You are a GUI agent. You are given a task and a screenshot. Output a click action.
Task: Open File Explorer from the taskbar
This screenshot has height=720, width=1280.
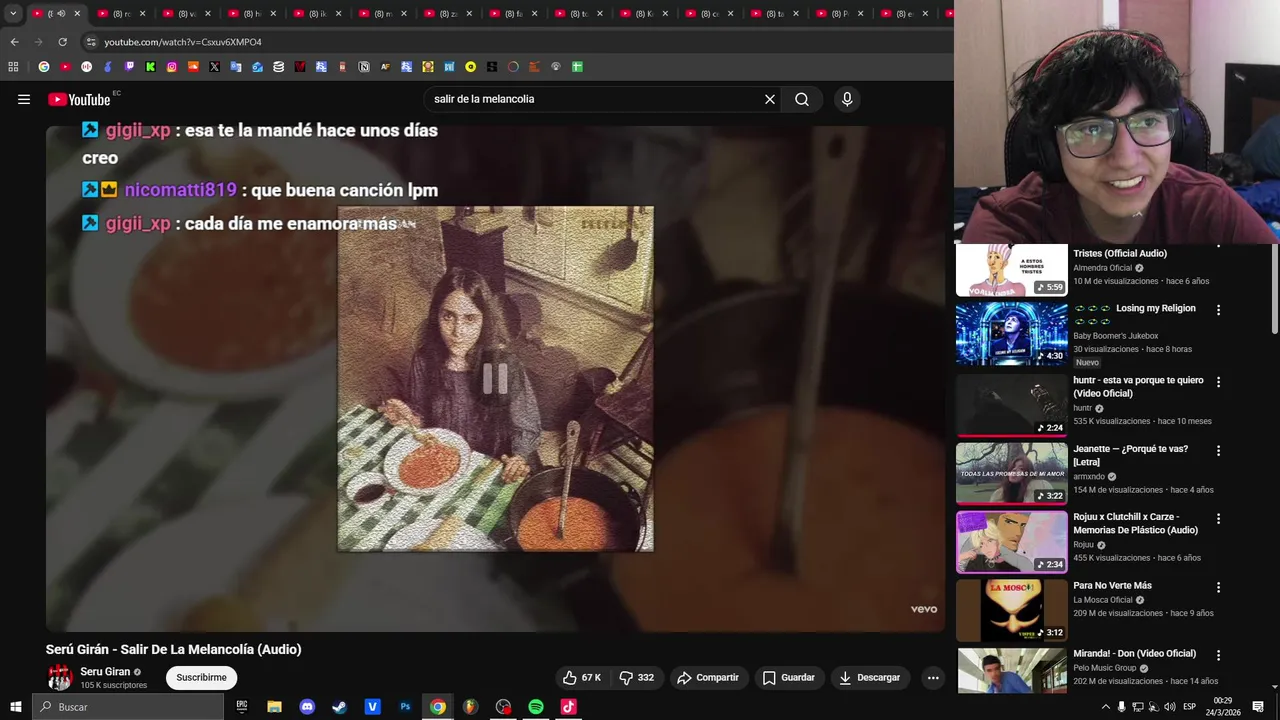pyautogui.click(x=274, y=707)
